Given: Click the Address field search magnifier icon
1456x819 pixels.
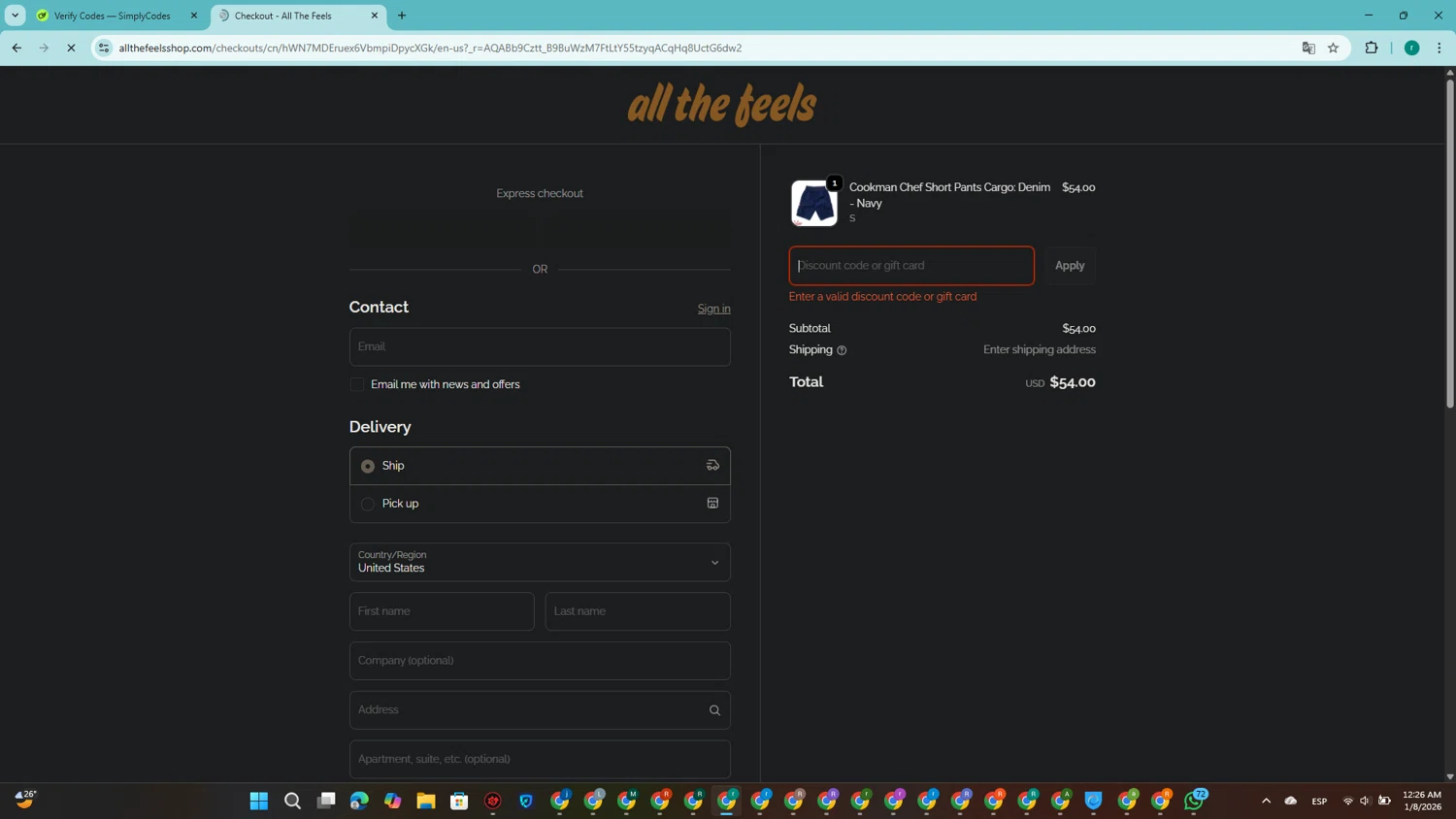Looking at the screenshot, I should 714,710.
